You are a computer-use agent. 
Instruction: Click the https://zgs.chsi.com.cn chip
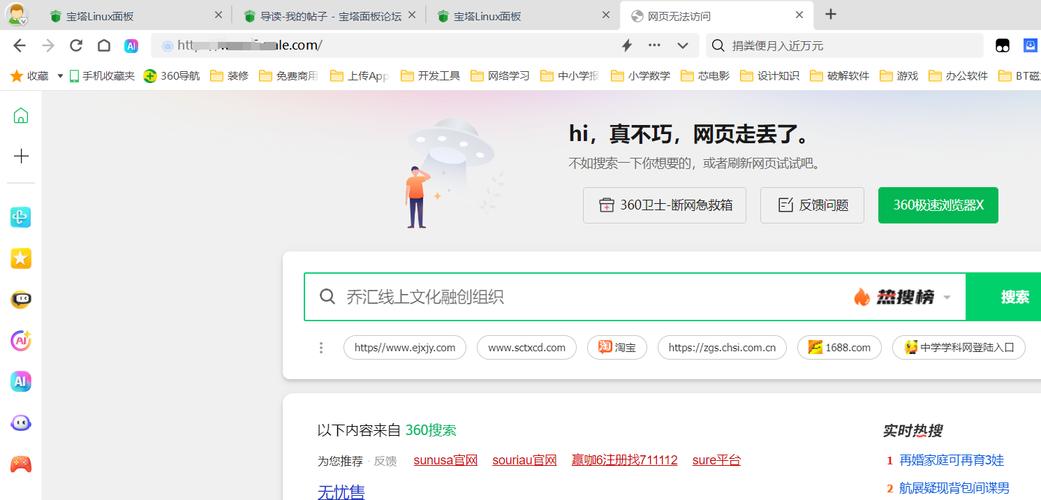click(x=722, y=347)
